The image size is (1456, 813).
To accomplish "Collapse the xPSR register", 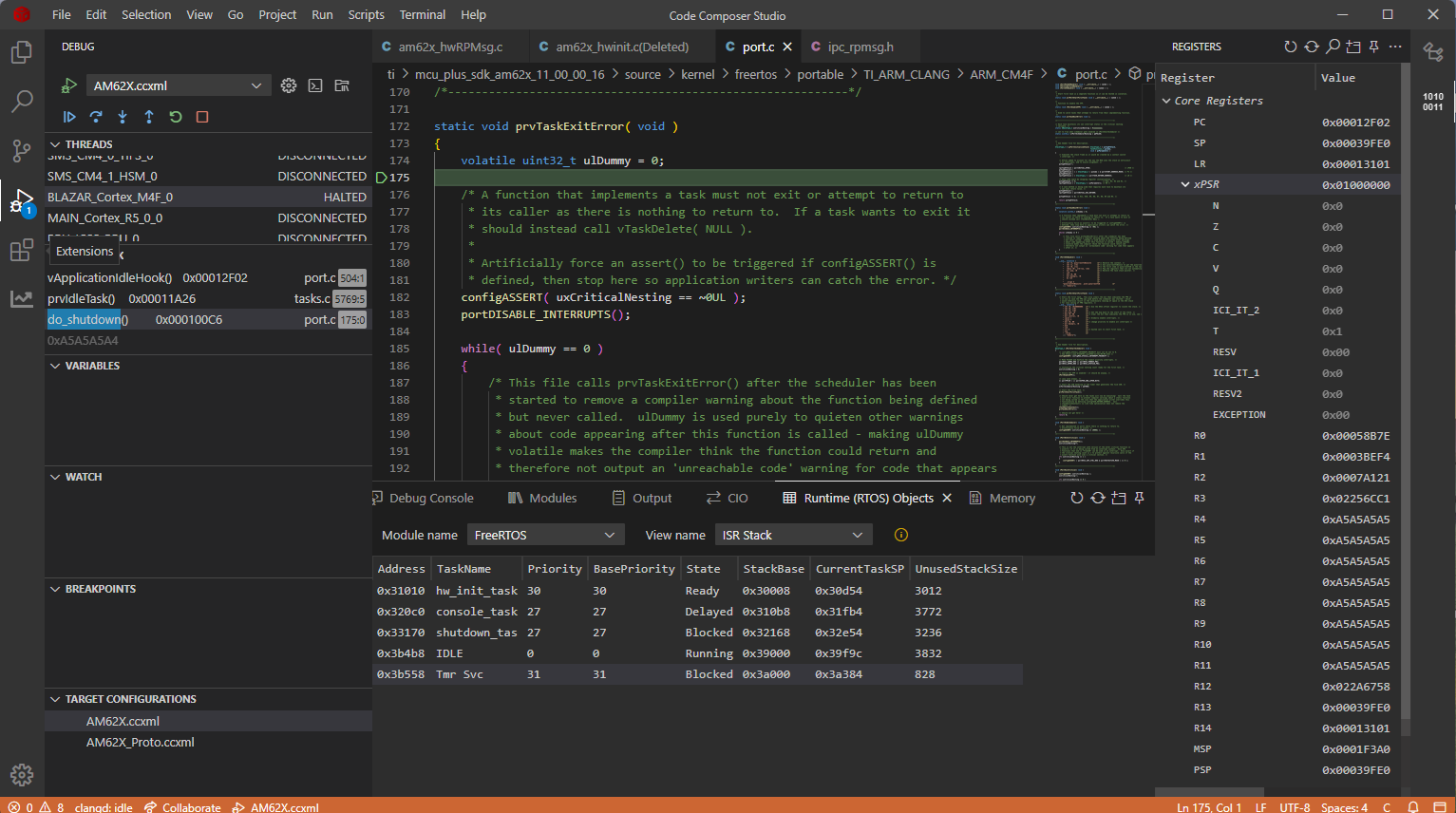I will pos(1185,184).
